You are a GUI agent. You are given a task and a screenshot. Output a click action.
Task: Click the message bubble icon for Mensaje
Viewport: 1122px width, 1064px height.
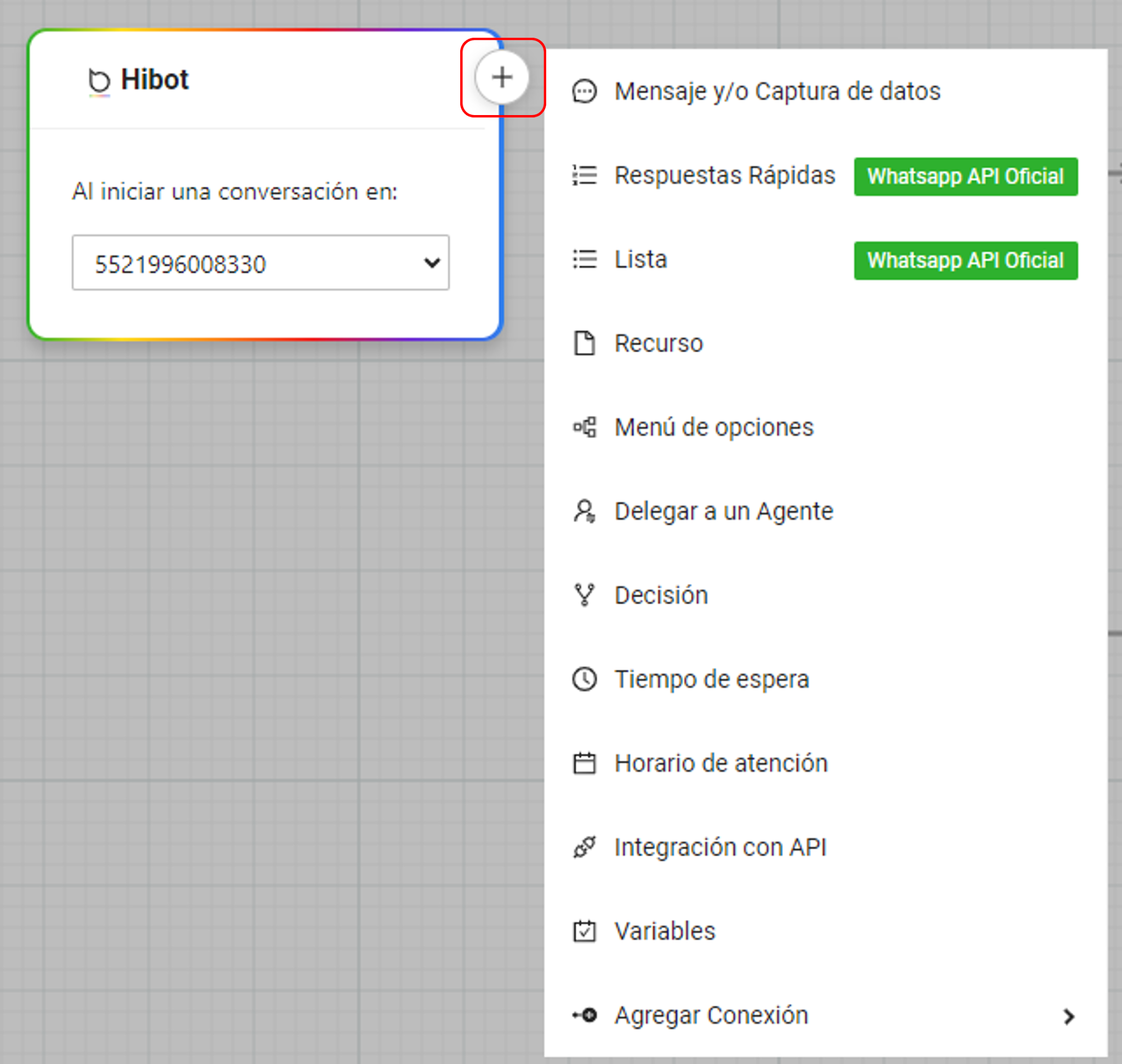click(584, 91)
